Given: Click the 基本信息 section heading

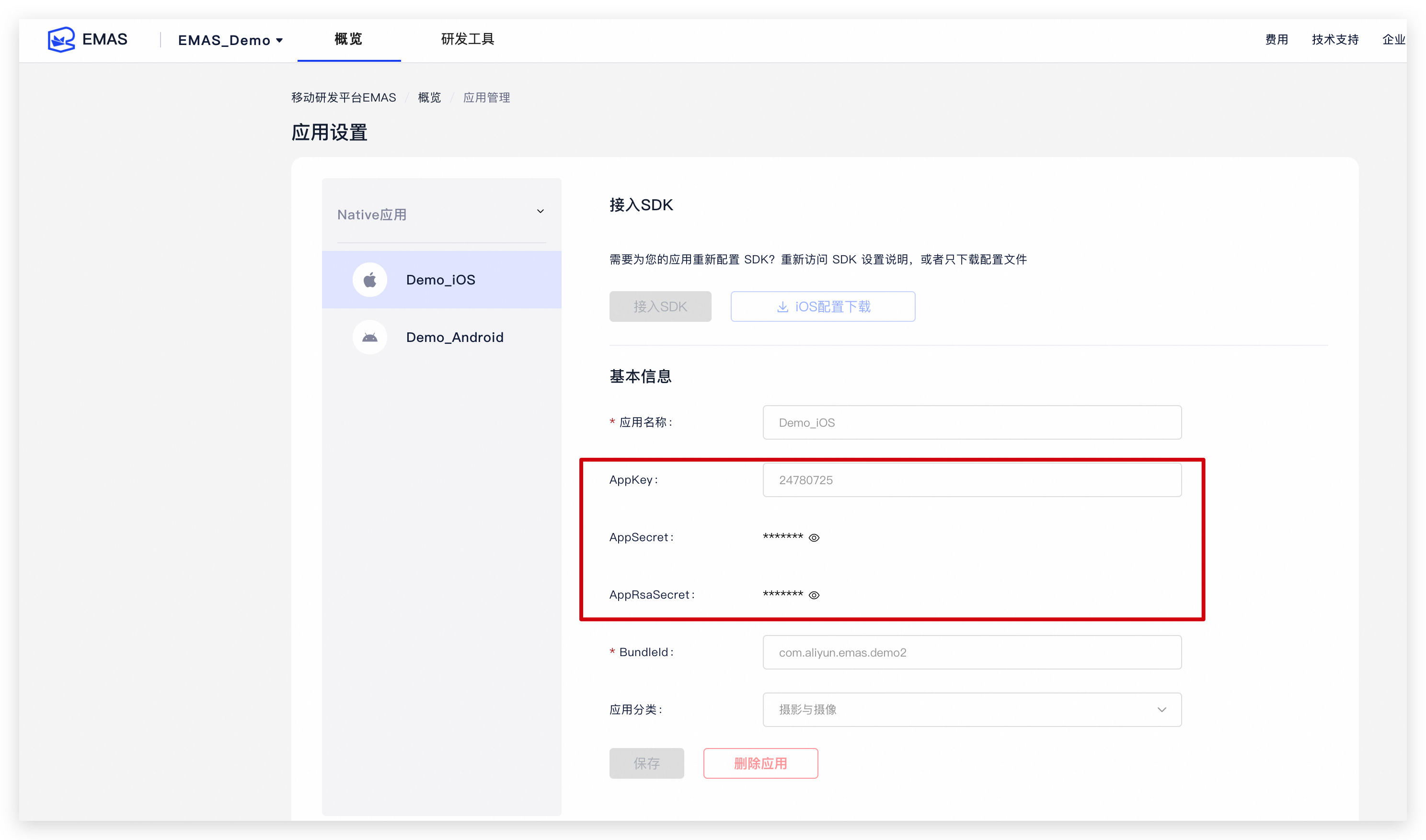Looking at the screenshot, I should coord(641,376).
